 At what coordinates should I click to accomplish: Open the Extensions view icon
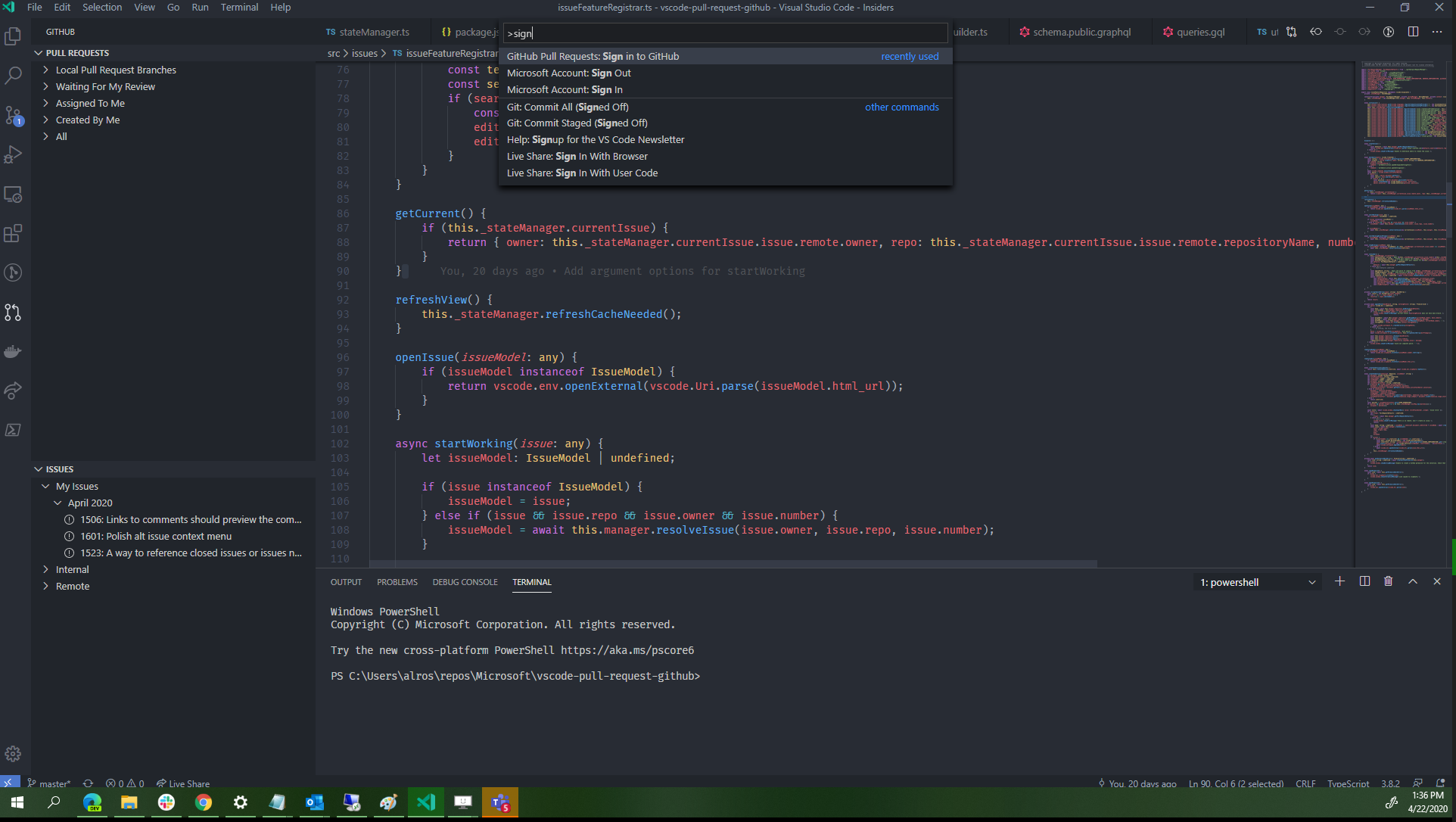tap(14, 233)
